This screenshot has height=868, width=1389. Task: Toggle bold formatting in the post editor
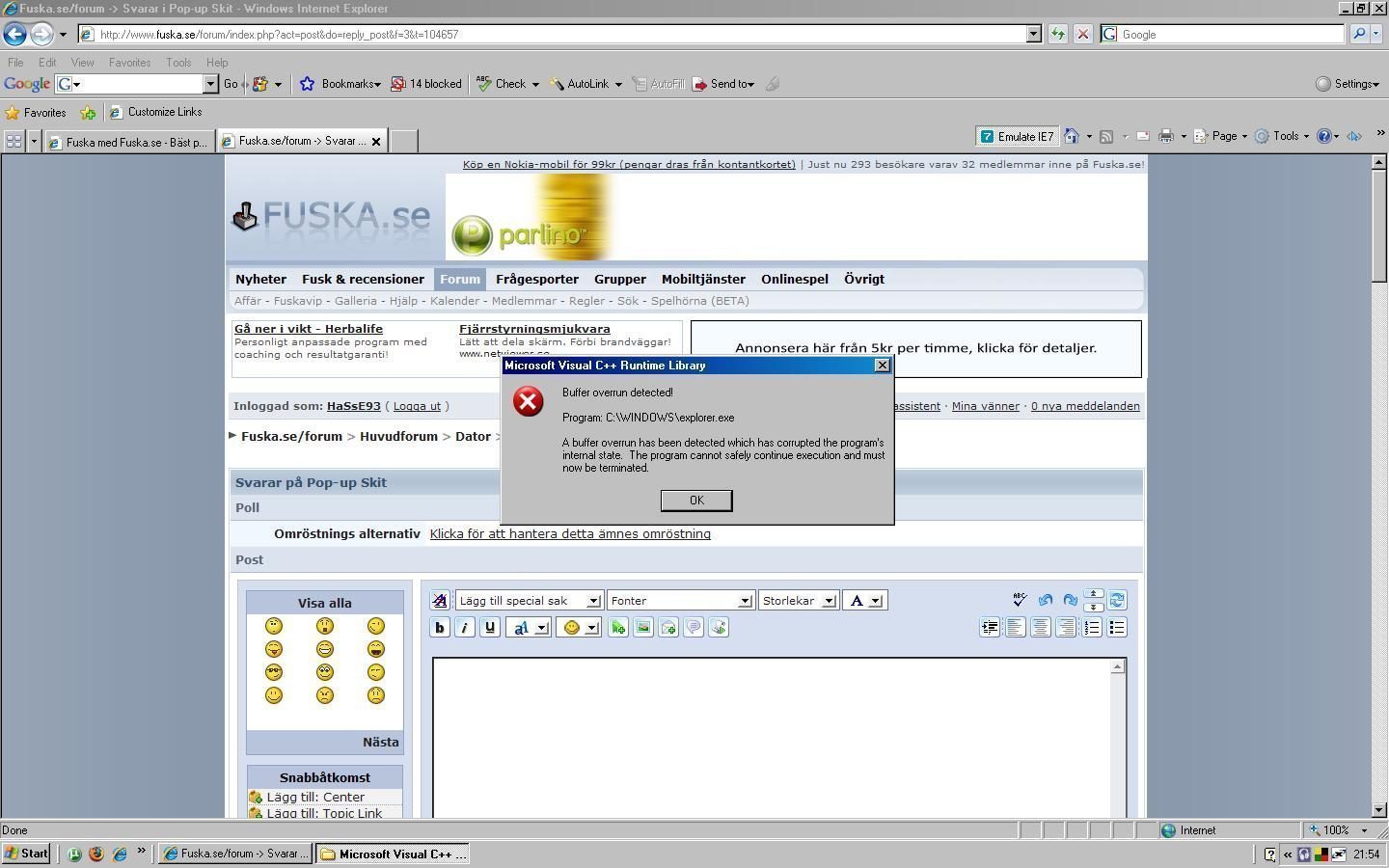tap(440, 628)
